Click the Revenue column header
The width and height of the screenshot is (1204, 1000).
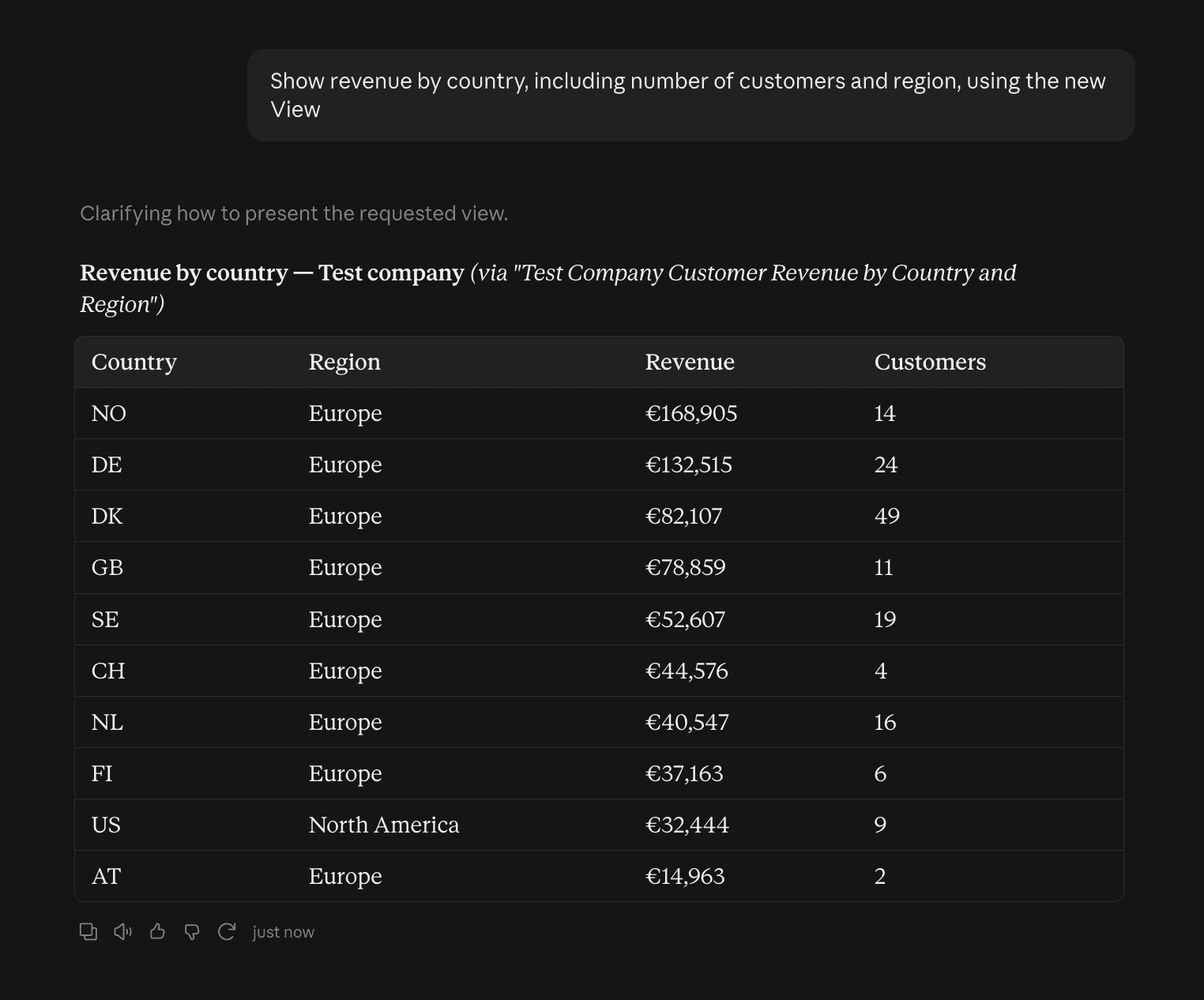pyautogui.click(x=690, y=362)
